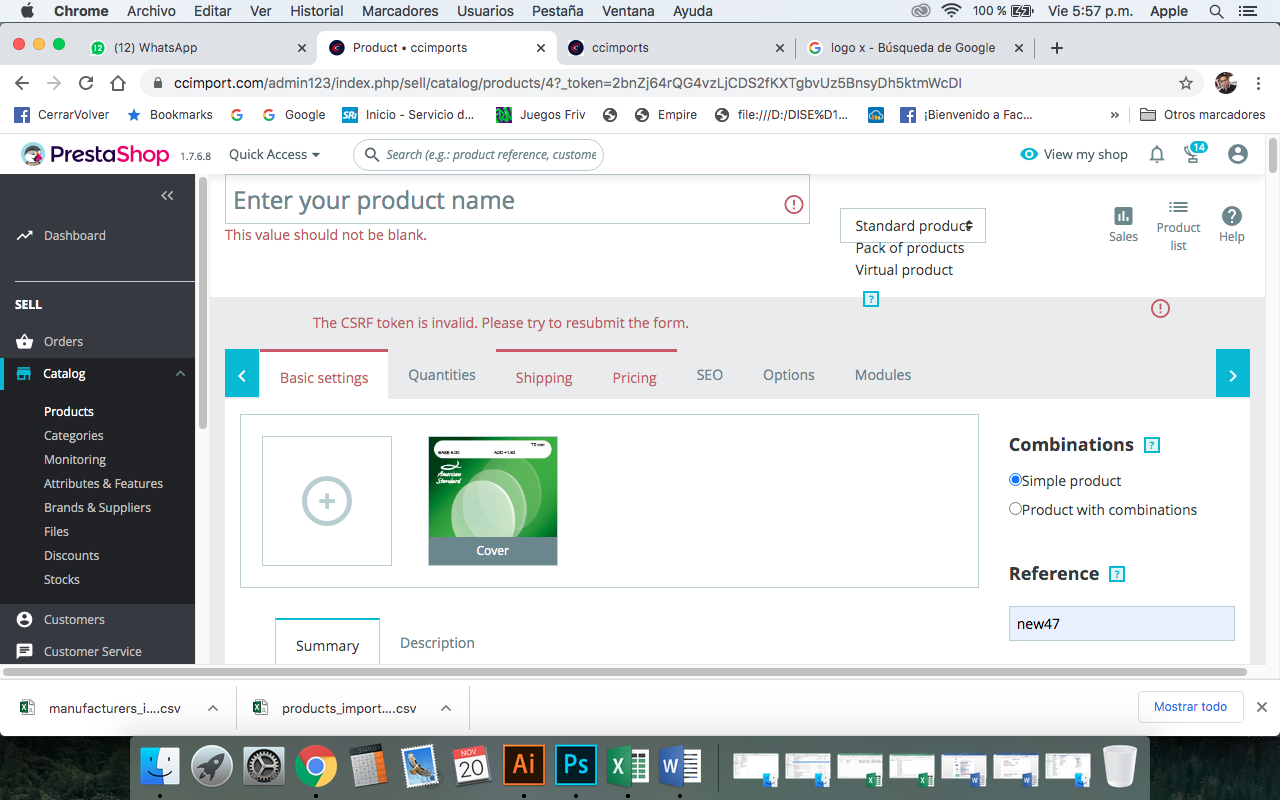
Task: Switch to the Quantities tab
Action: click(442, 375)
